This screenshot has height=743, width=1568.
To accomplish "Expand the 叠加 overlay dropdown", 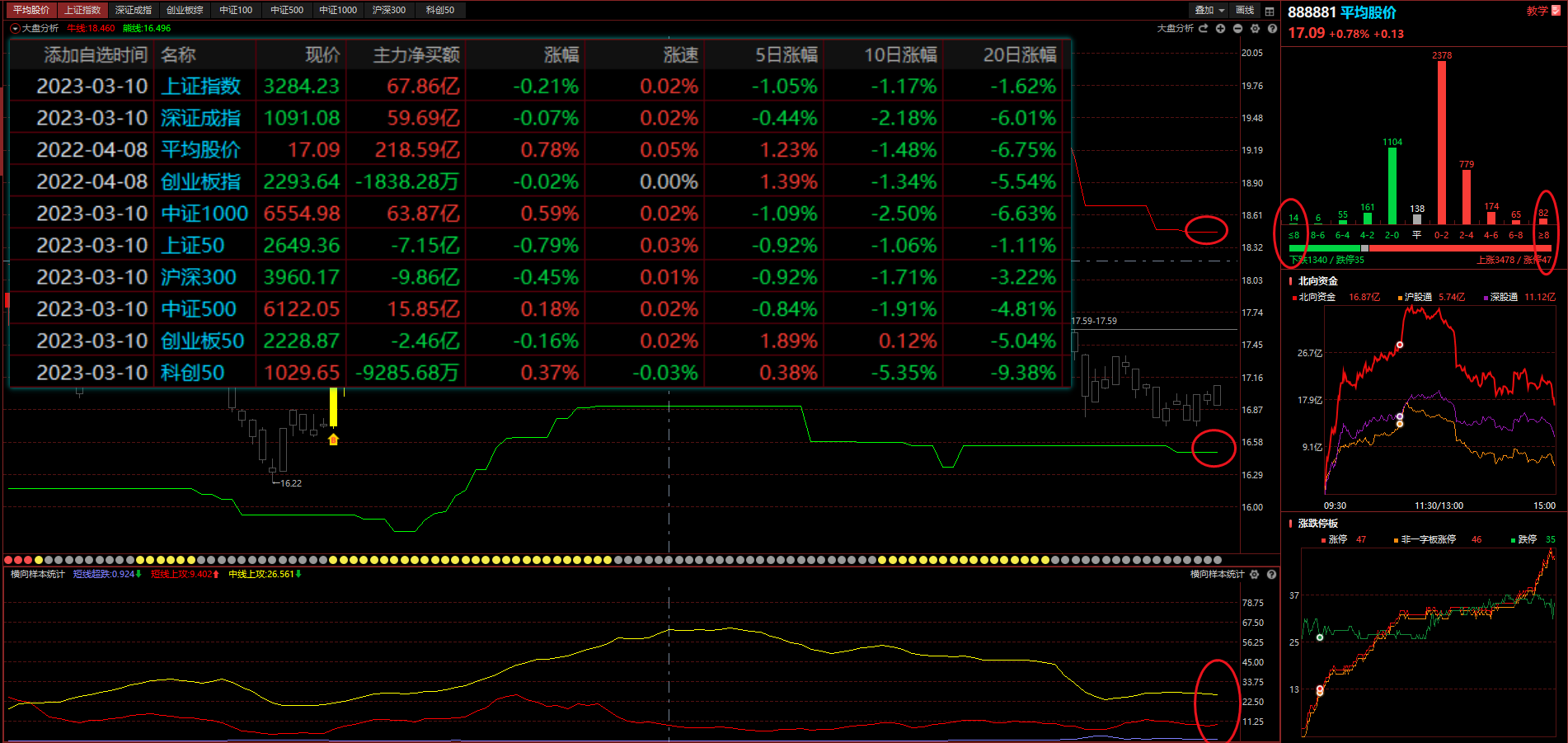I will pos(1209,10).
